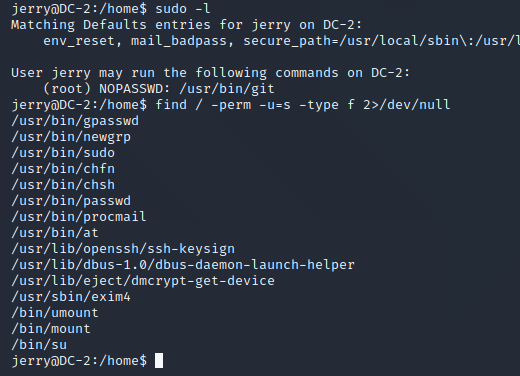Click the 'sudo -l' command text
This screenshot has height=376, width=520.
tap(183, 8)
